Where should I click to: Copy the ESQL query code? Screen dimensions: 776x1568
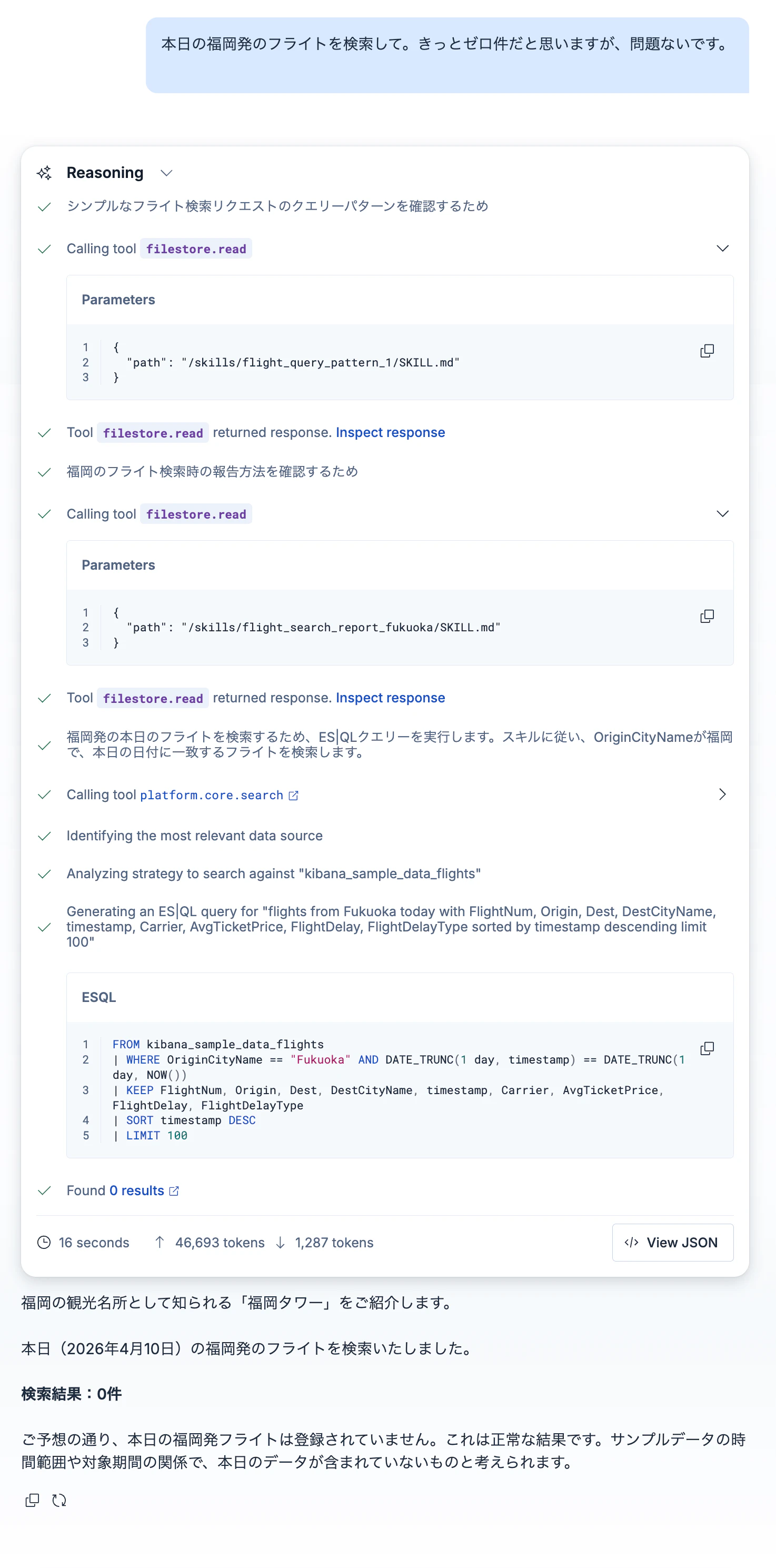click(x=707, y=1048)
